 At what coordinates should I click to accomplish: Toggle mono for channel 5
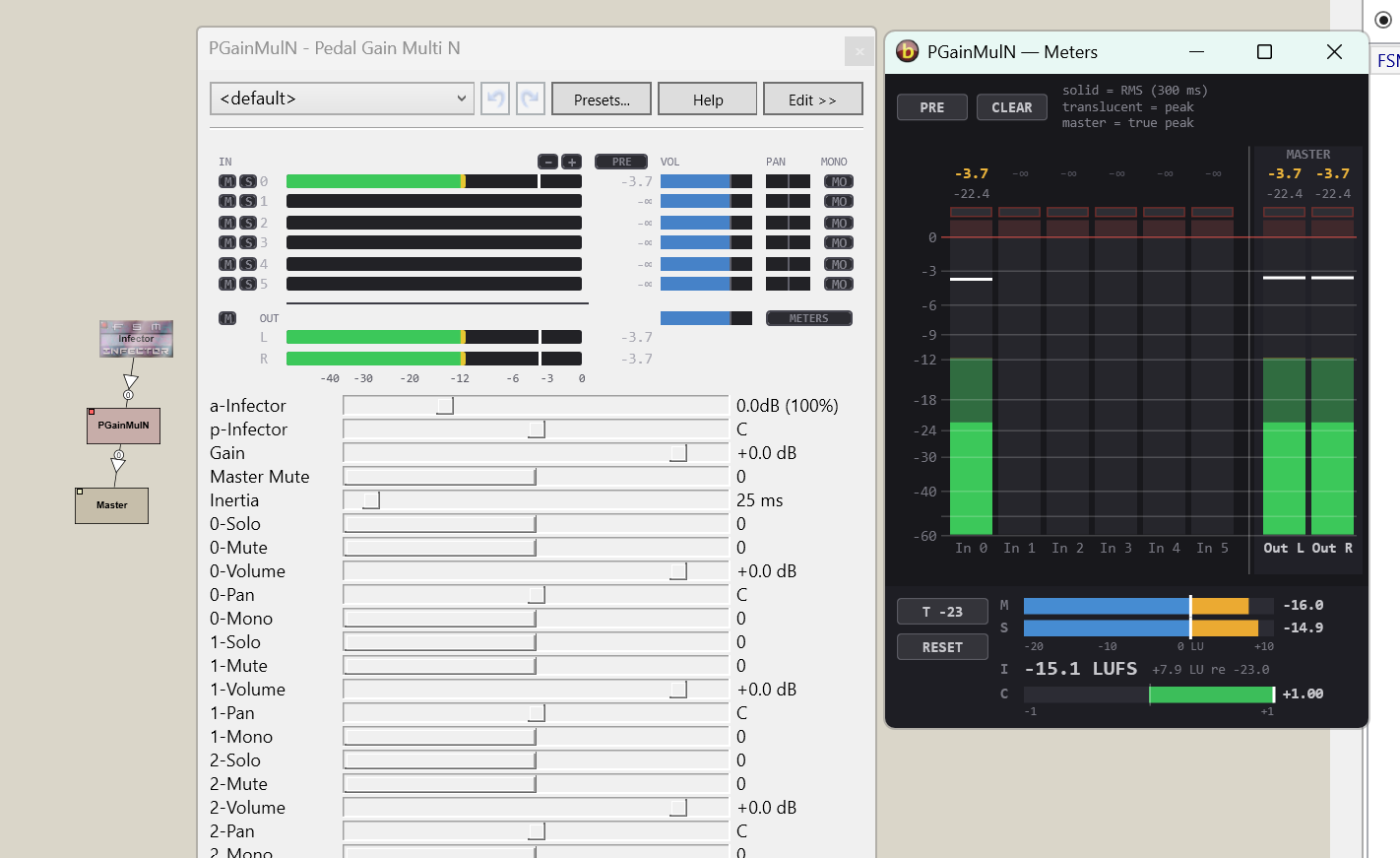pyautogui.click(x=839, y=284)
